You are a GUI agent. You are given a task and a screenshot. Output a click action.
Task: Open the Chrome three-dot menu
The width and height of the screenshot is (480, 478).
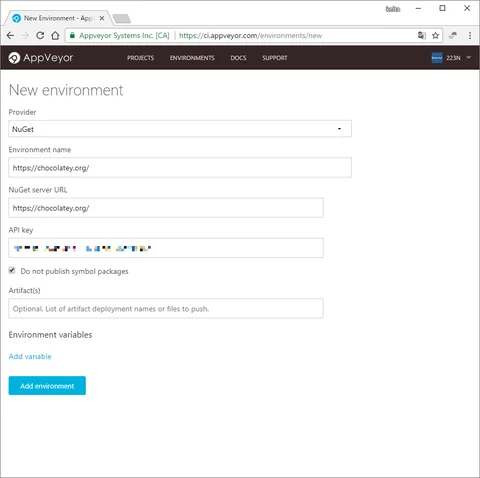[x=470, y=35]
